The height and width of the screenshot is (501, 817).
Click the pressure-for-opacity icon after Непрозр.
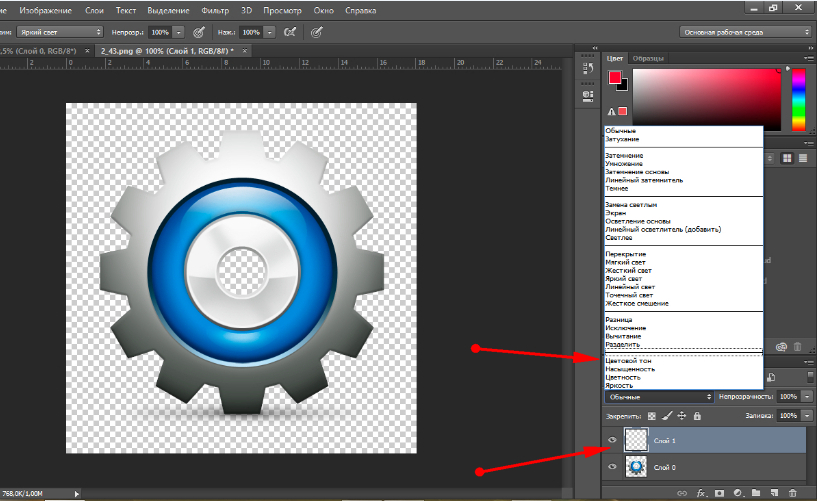pyautogui.click(x=199, y=32)
